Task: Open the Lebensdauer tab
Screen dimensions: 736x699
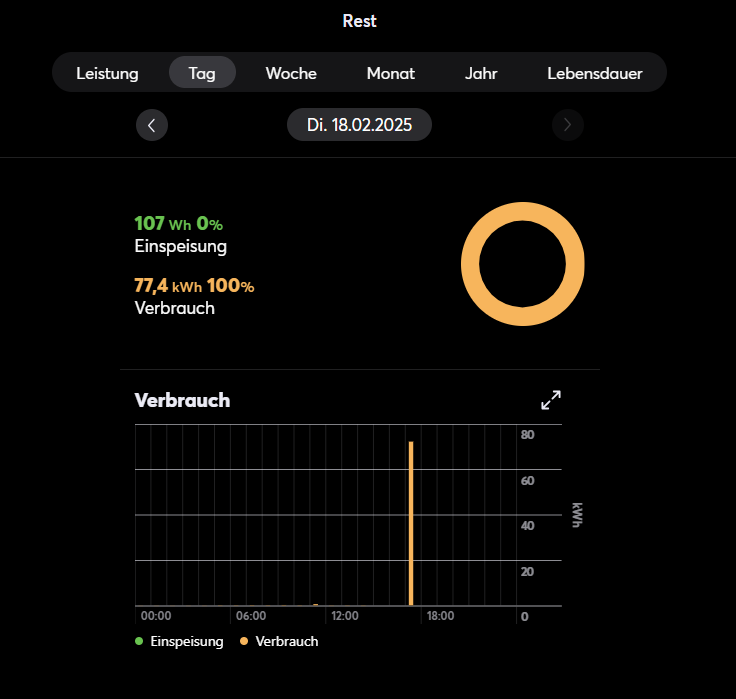Action: coord(595,73)
